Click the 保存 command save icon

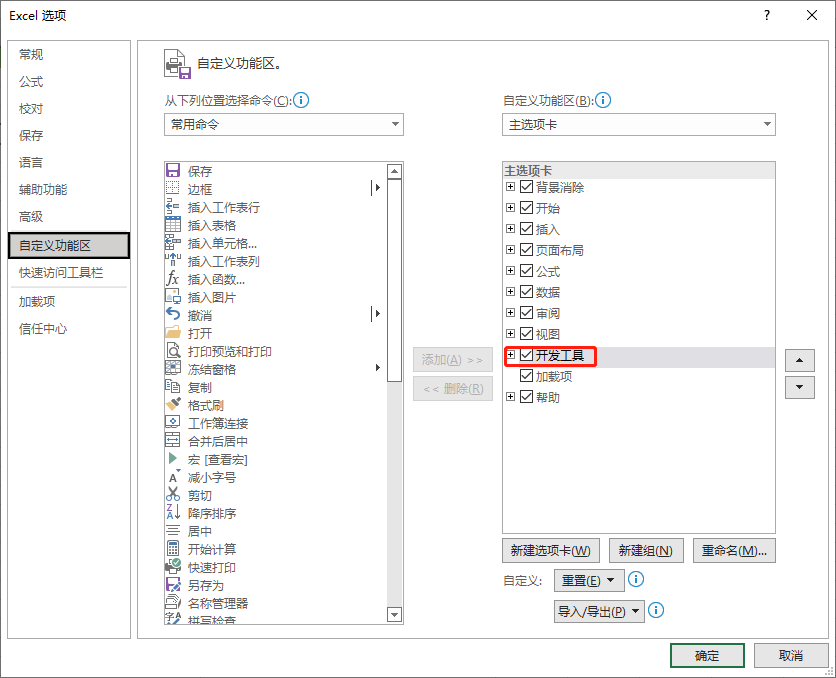(x=173, y=171)
